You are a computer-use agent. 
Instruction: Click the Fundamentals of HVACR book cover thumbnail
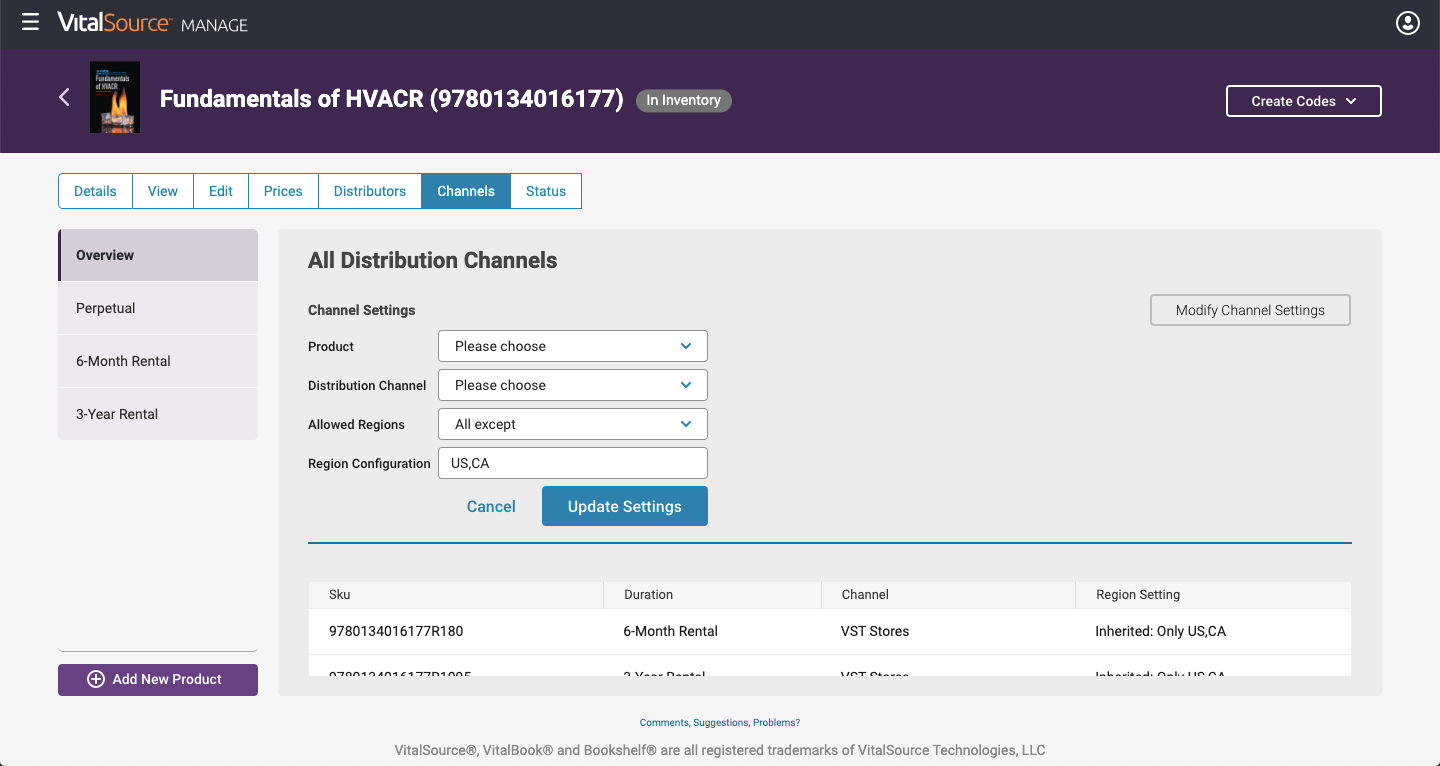coord(115,98)
